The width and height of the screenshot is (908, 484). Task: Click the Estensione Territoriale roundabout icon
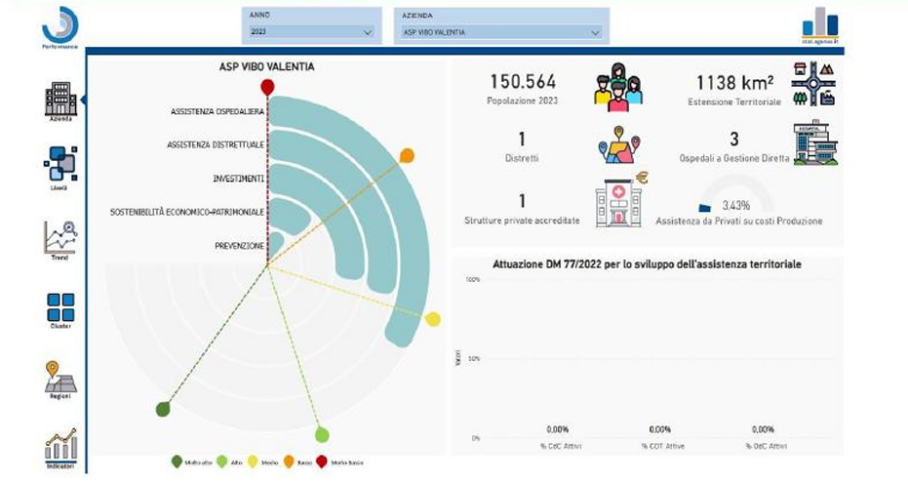coord(814,84)
